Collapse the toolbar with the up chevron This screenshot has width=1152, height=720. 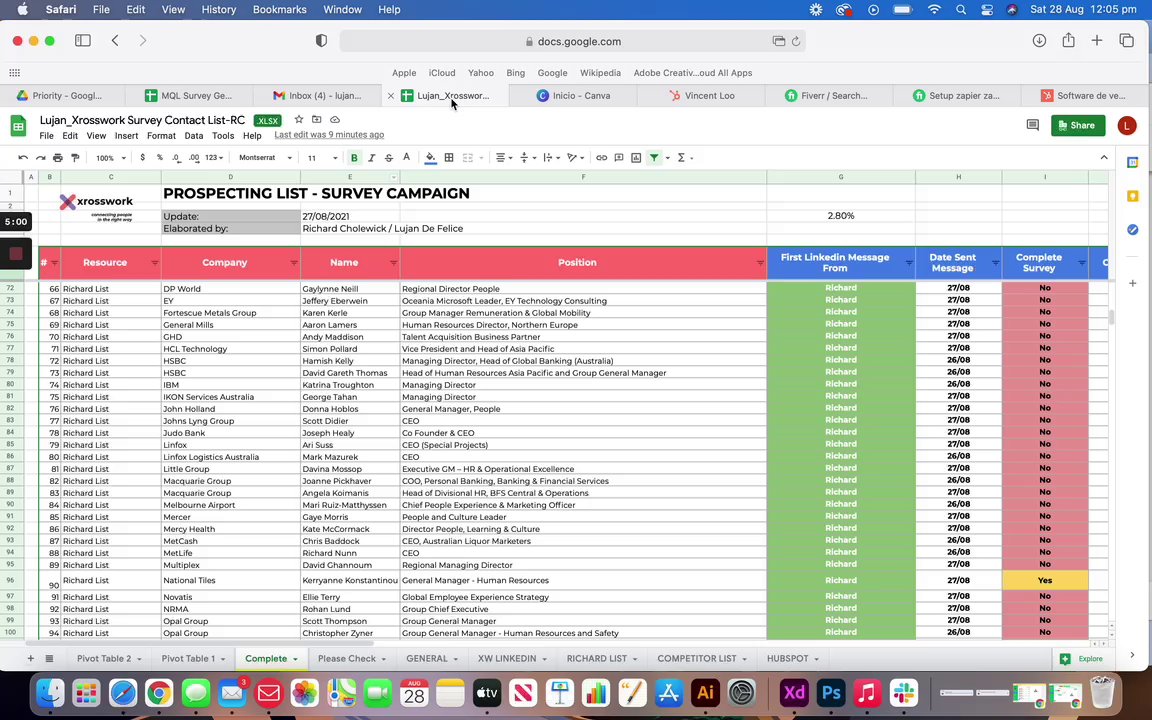click(1104, 158)
